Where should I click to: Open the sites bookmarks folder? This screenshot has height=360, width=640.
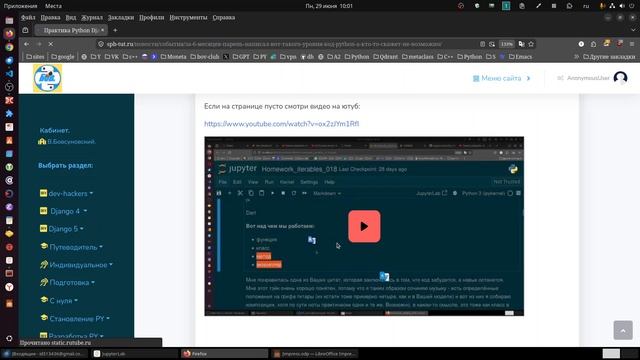click(x=35, y=57)
